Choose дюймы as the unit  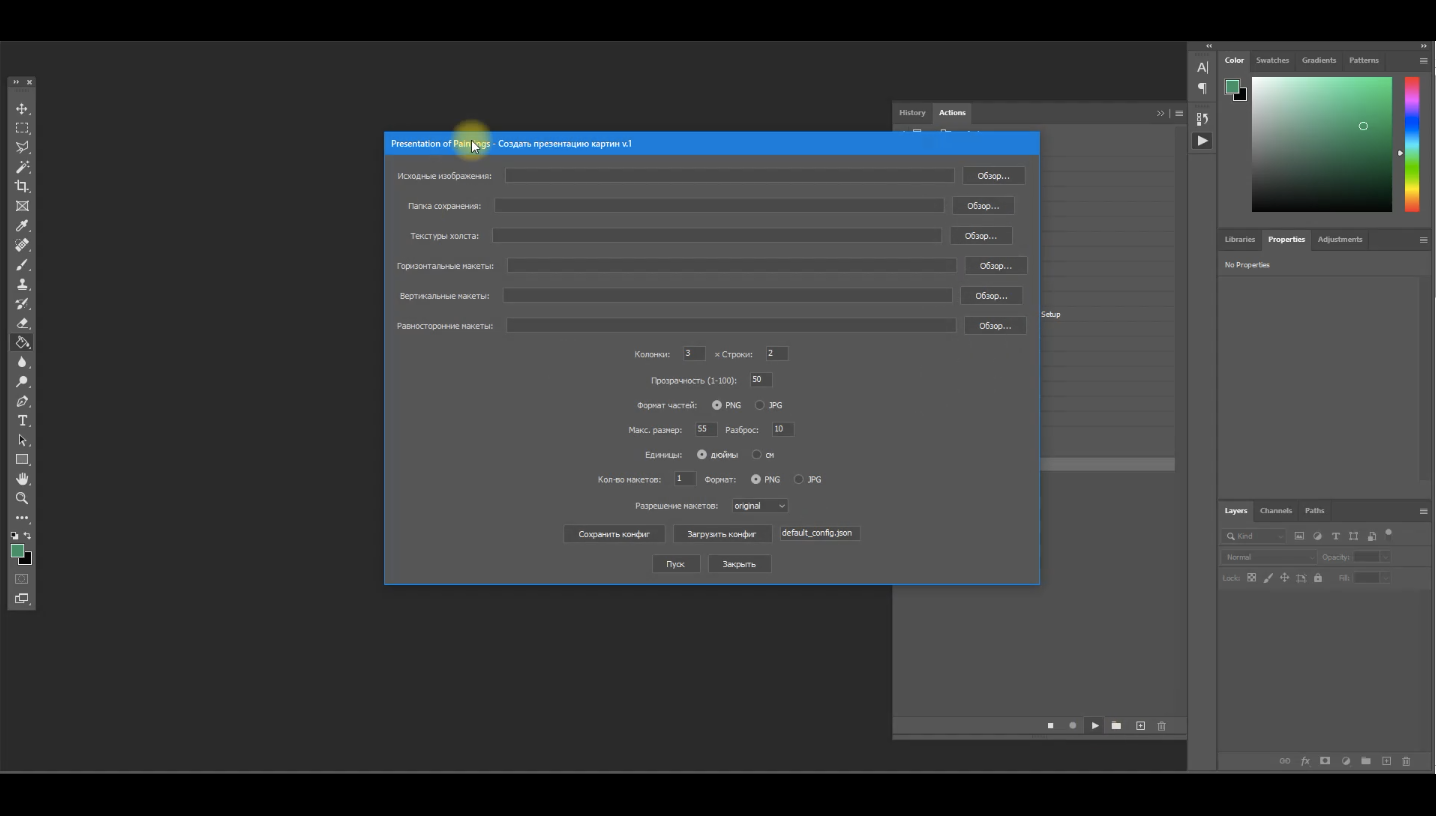tap(702, 455)
